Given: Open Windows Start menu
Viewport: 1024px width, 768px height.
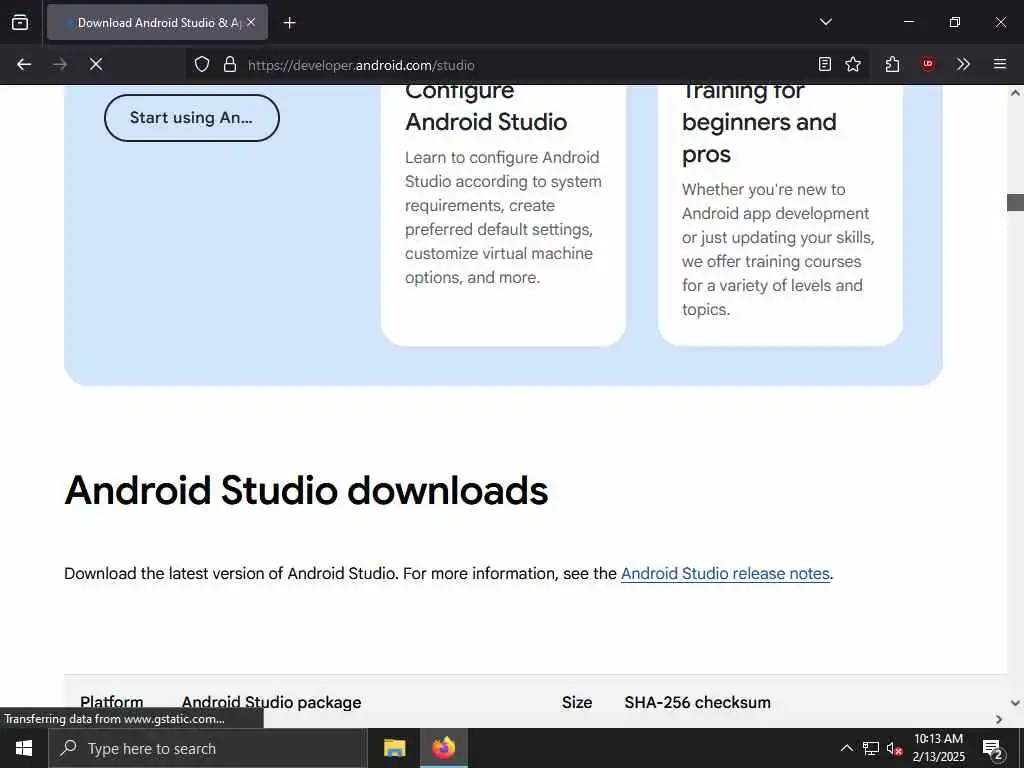Looking at the screenshot, I should point(24,748).
